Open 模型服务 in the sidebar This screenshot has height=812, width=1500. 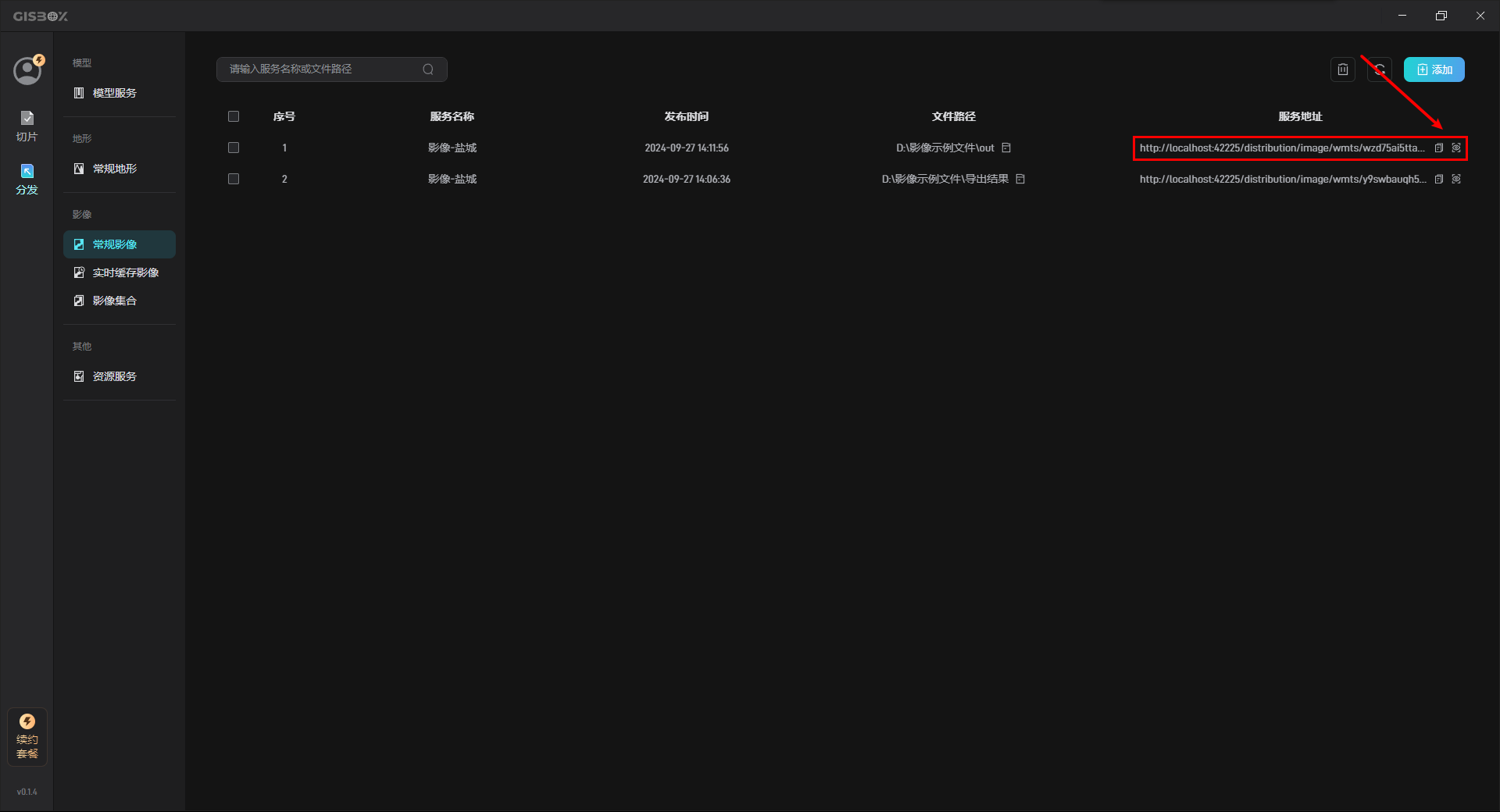click(x=120, y=93)
